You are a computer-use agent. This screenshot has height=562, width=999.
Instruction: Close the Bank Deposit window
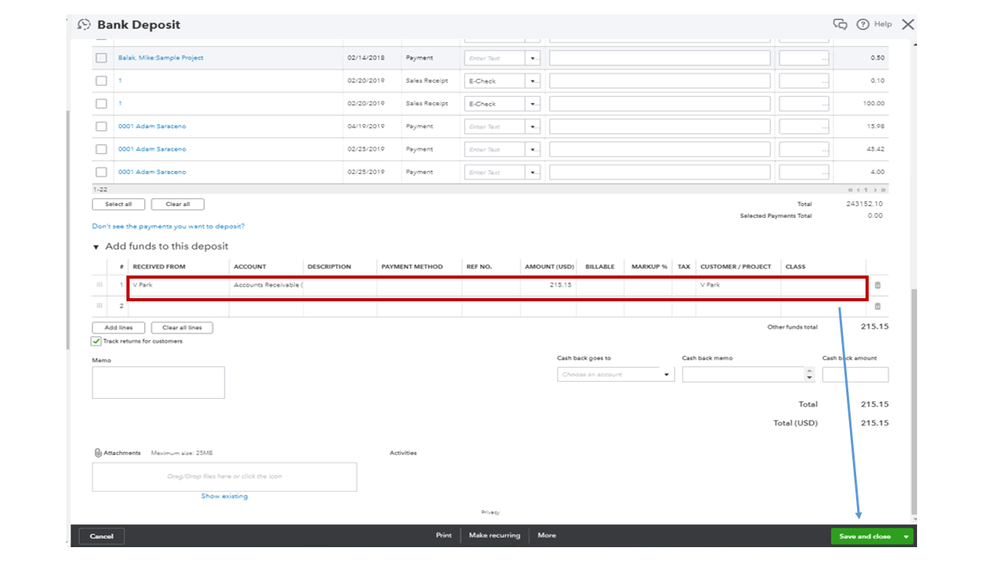pos(908,24)
